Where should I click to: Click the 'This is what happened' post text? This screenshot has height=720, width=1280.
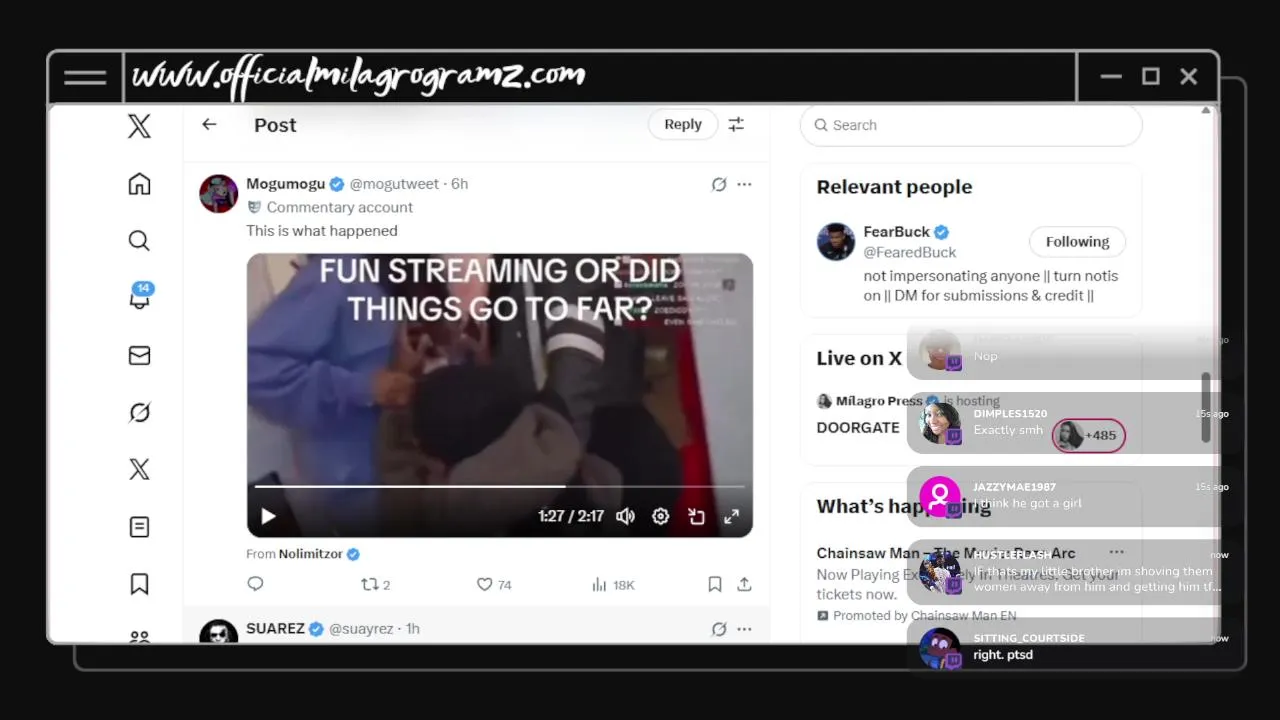(322, 230)
